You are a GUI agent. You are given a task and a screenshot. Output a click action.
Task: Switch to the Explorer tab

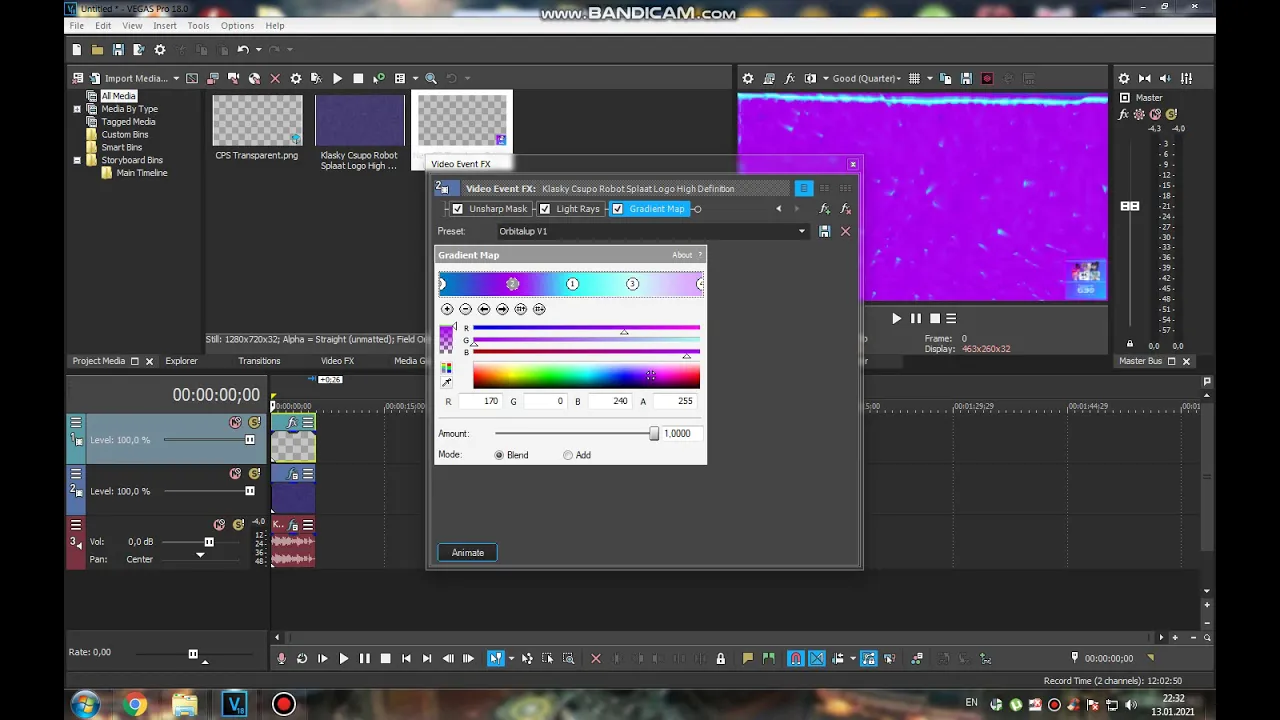click(181, 361)
